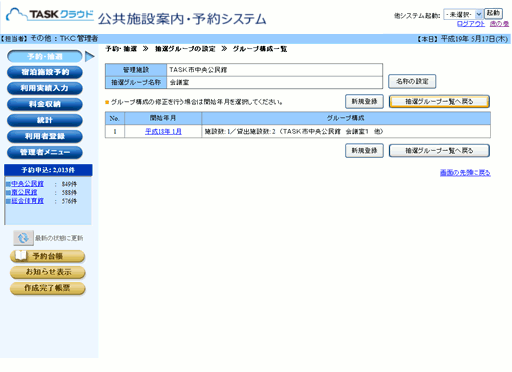
Task: Click highlighted 抽選グループ一覧へ戻る above the table
Action: [x=439, y=101]
